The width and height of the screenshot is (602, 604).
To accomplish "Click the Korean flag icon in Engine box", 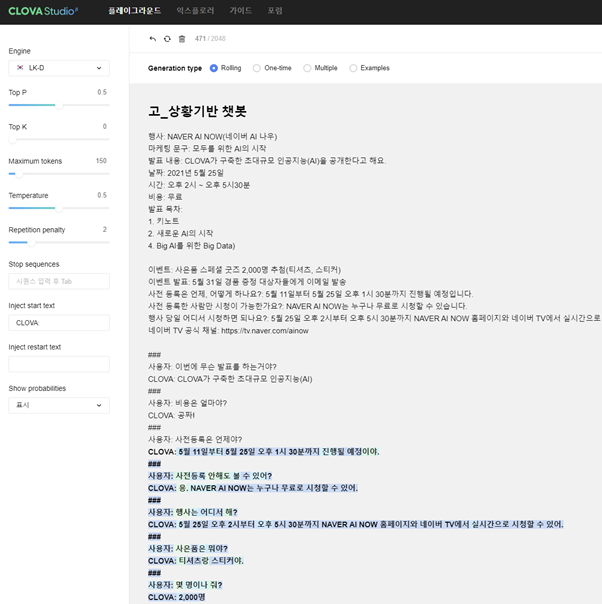I will click(20, 68).
